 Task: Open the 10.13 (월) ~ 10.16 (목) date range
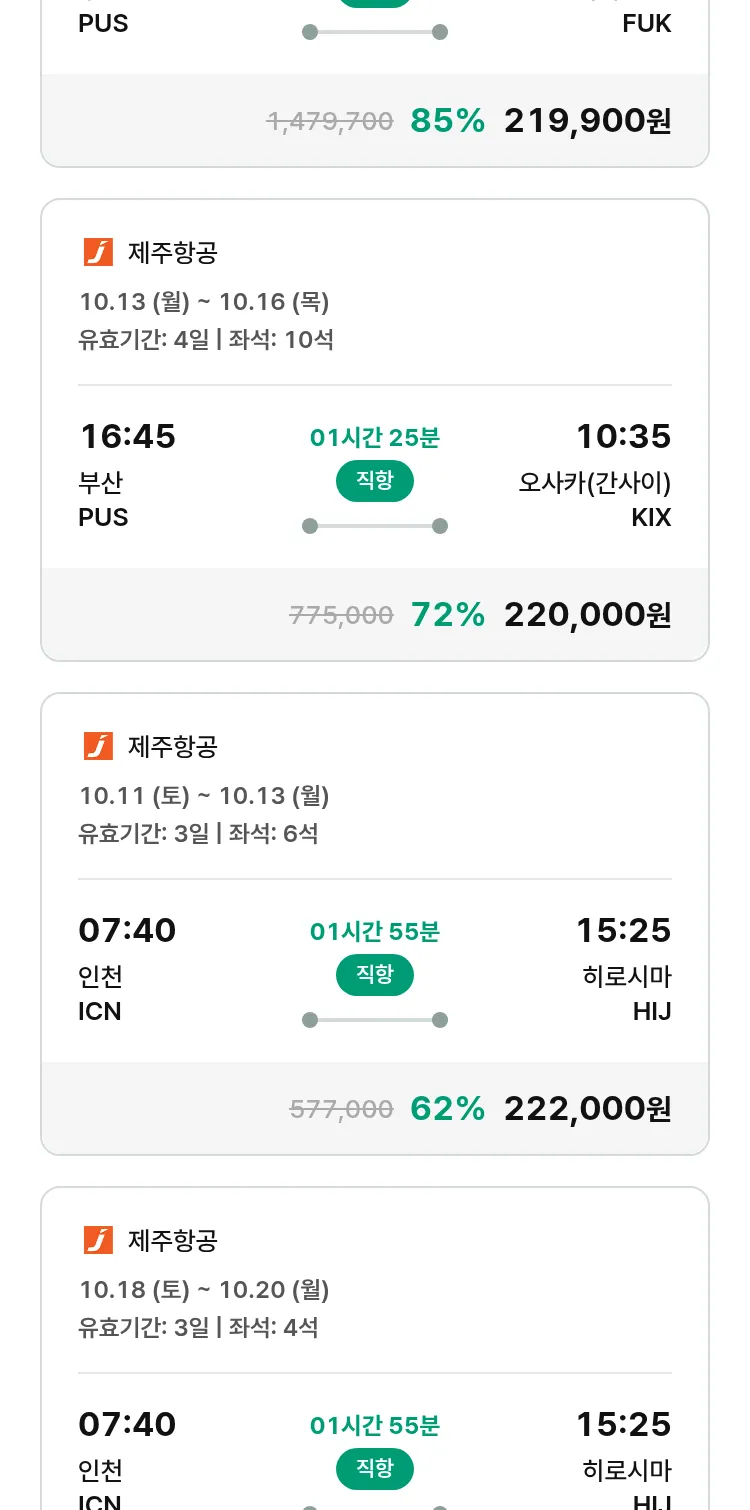pyautogui.click(x=204, y=302)
